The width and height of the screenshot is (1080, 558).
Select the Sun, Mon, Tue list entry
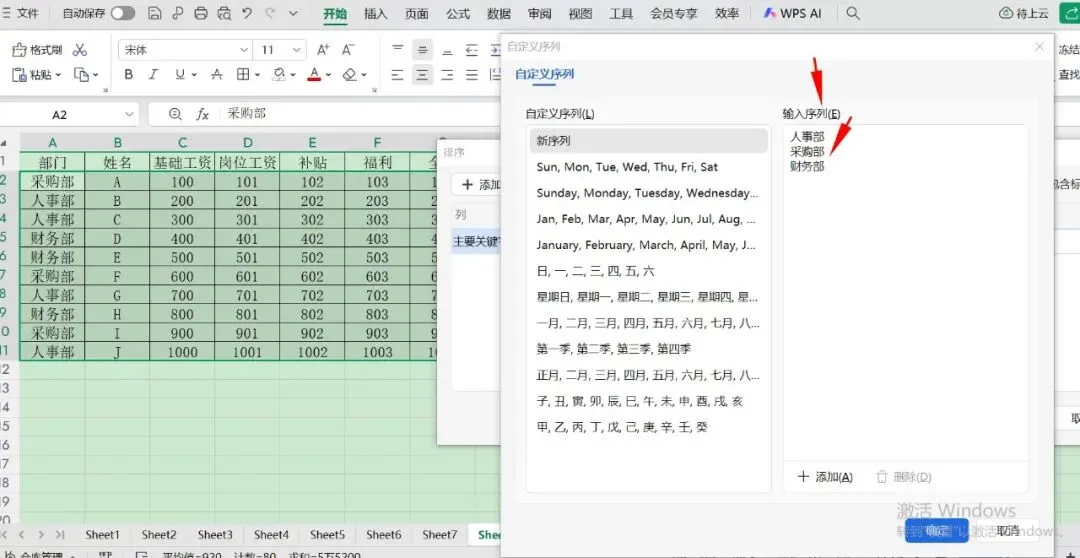[648, 167]
